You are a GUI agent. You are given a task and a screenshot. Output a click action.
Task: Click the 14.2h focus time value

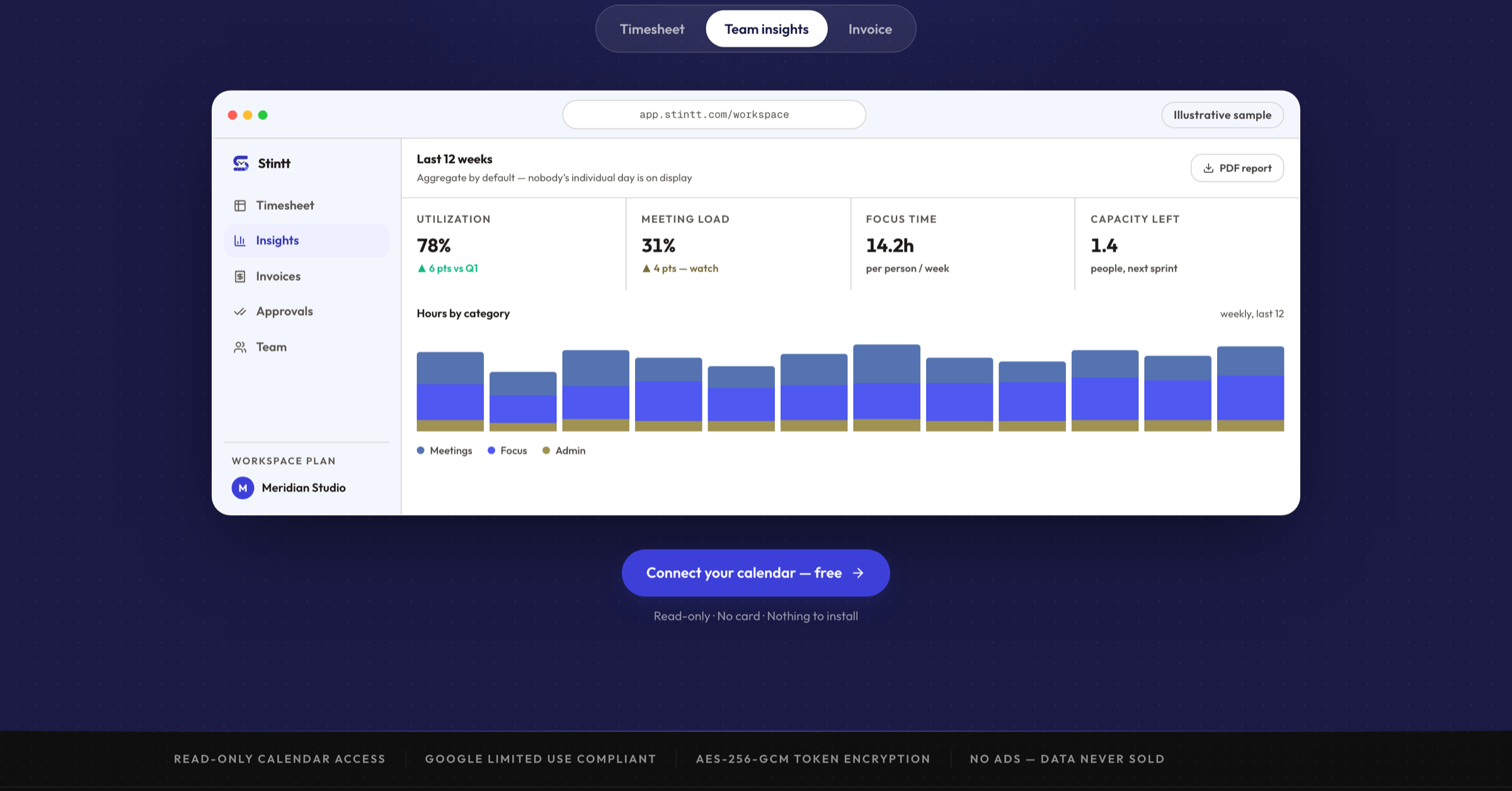[890, 245]
